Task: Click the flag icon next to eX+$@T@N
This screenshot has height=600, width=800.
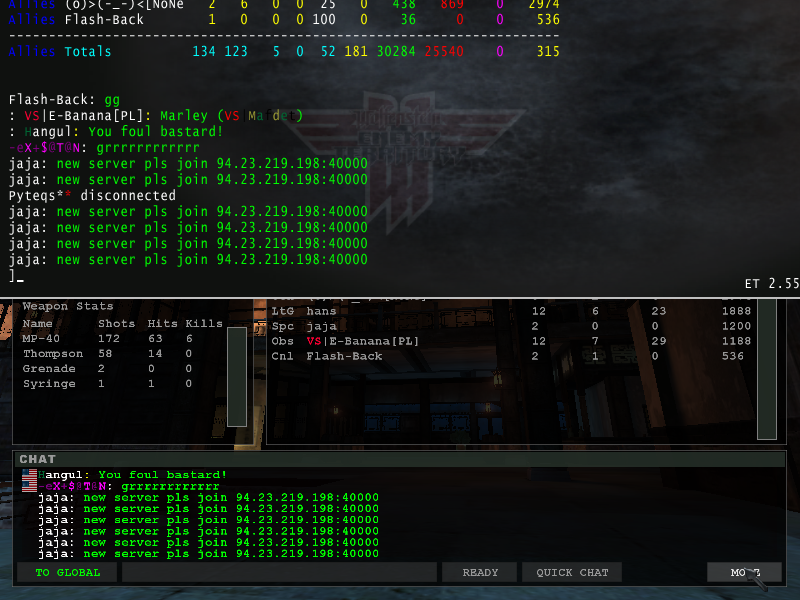Action: [29, 485]
